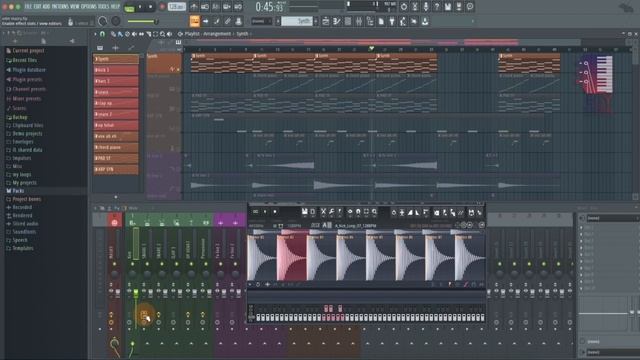Image resolution: width=640 pixels, height=360 pixels.
Task: Open the playlist options menu arrow
Action: [96, 34]
